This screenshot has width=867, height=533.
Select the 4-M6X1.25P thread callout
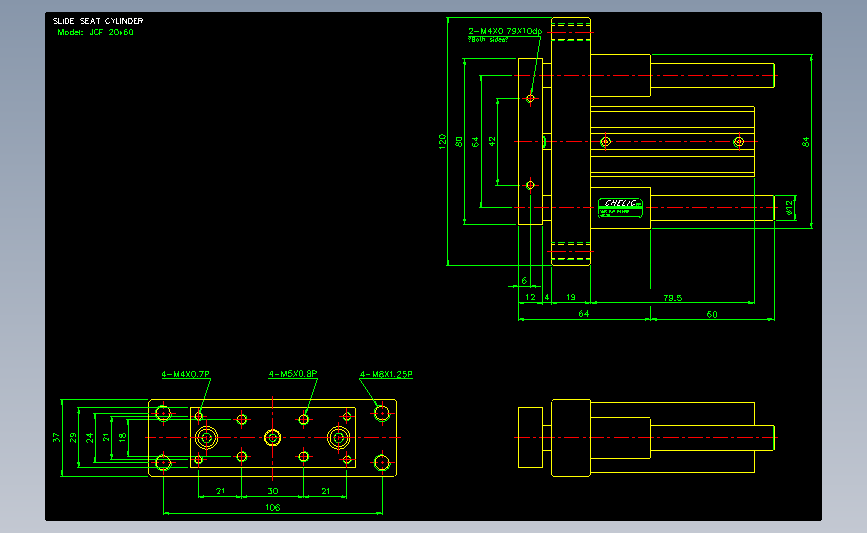pyautogui.click(x=386, y=374)
